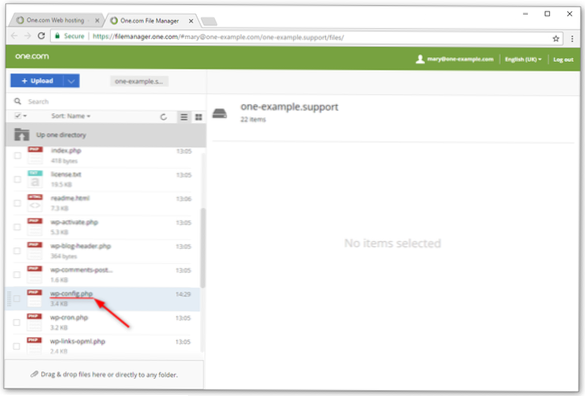Click the user profile icon in header

point(420,59)
